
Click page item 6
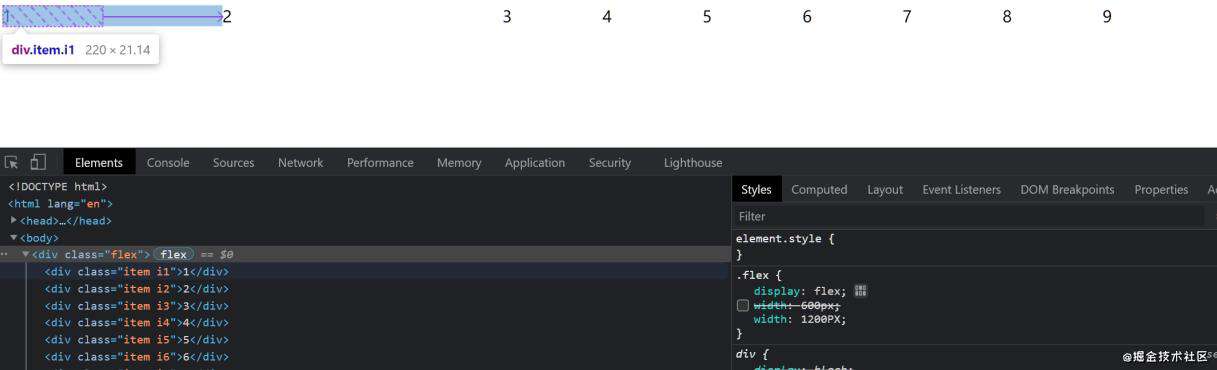point(807,16)
